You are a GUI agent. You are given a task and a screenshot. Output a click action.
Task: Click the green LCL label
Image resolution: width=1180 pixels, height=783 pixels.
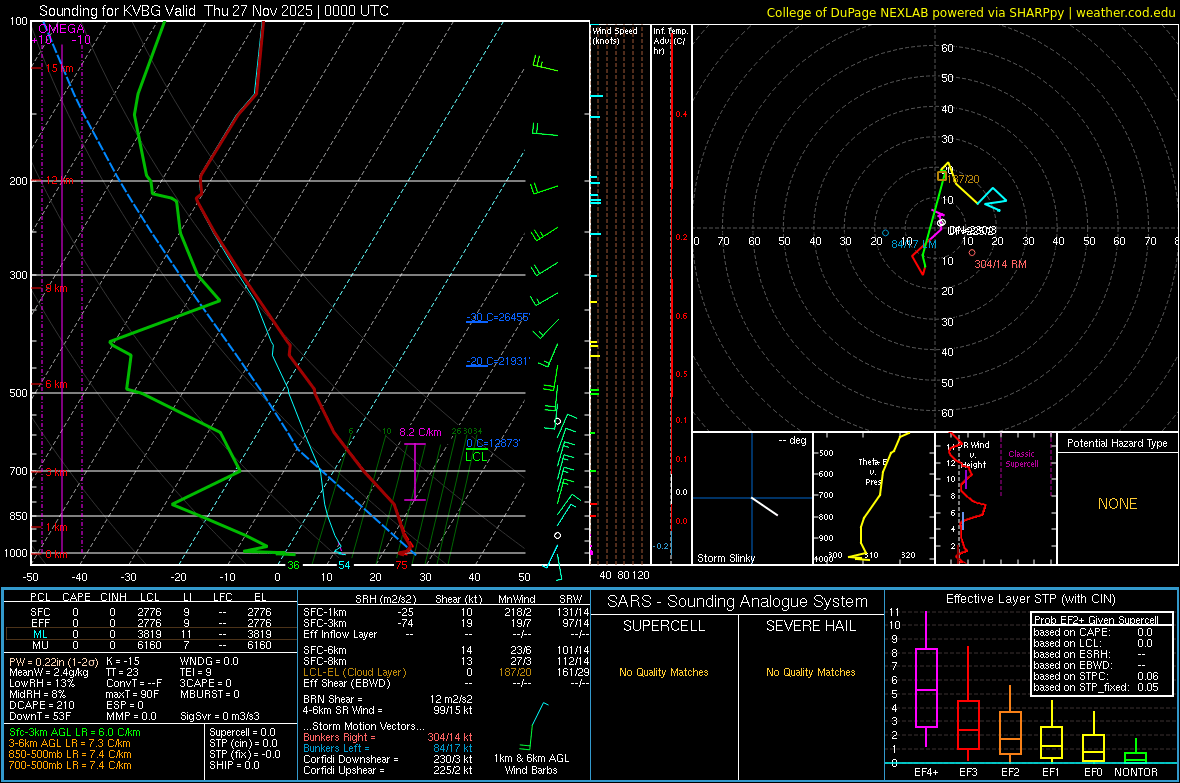pos(476,457)
